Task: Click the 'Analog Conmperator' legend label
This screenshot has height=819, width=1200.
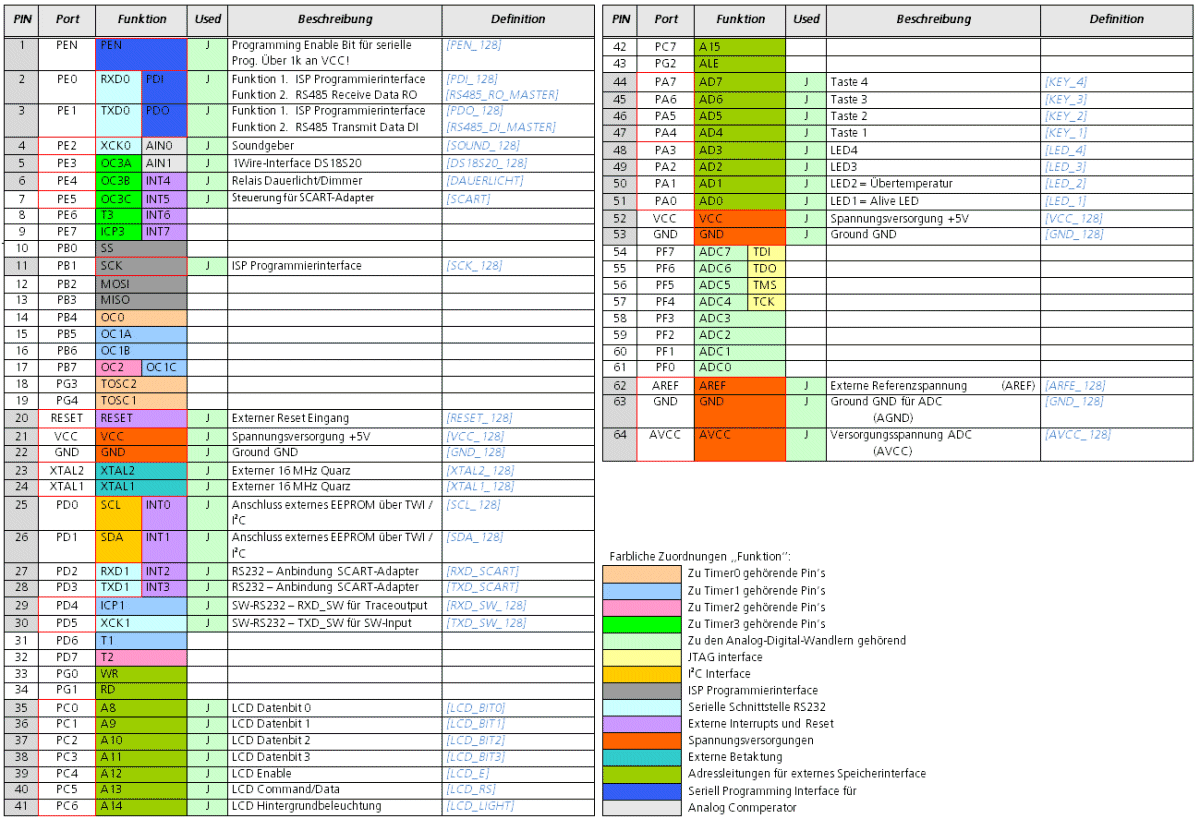Action: (x=742, y=807)
